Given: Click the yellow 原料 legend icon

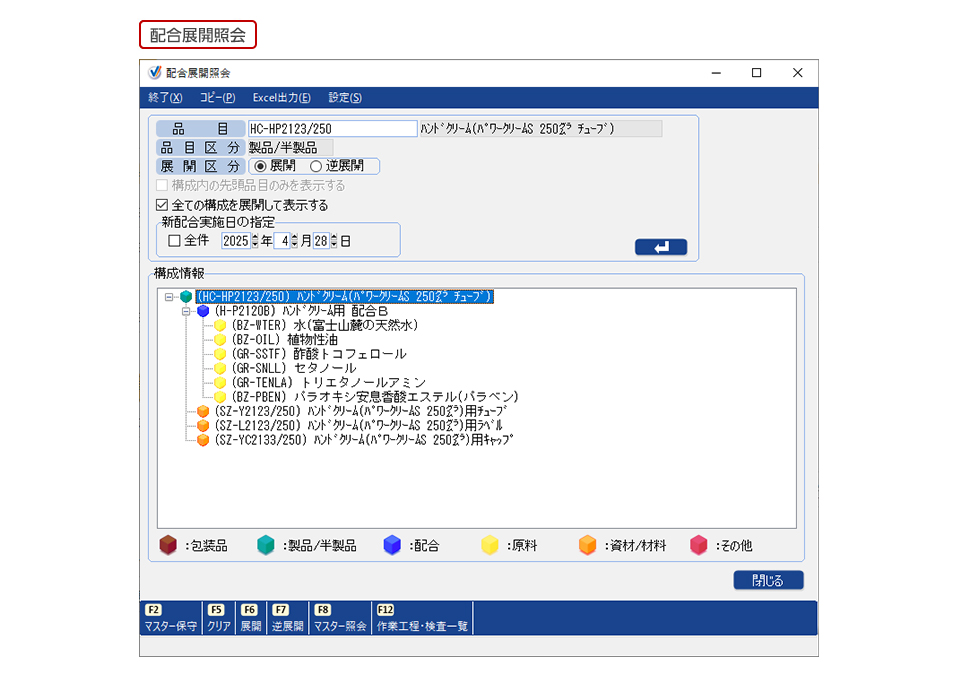Looking at the screenshot, I should tap(487, 545).
